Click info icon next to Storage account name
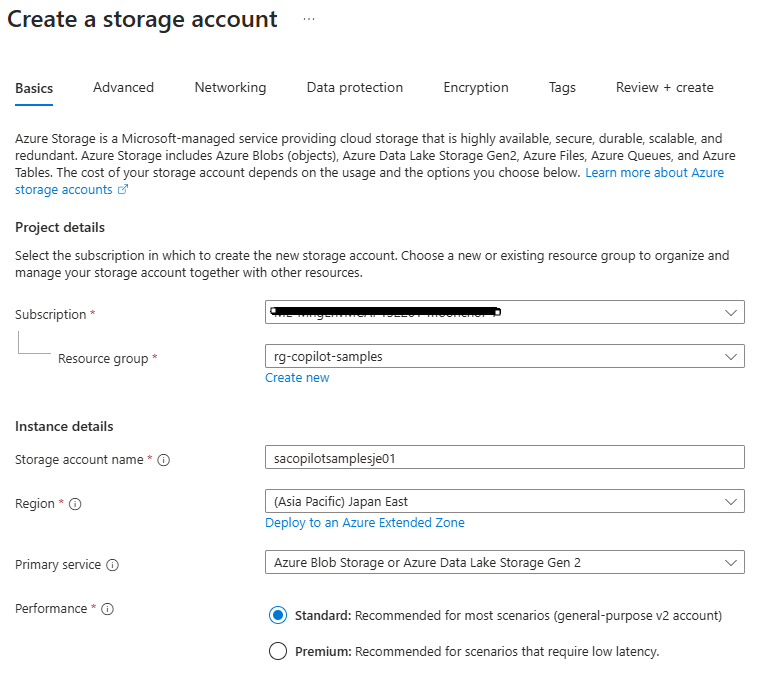 tap(164, 460)
